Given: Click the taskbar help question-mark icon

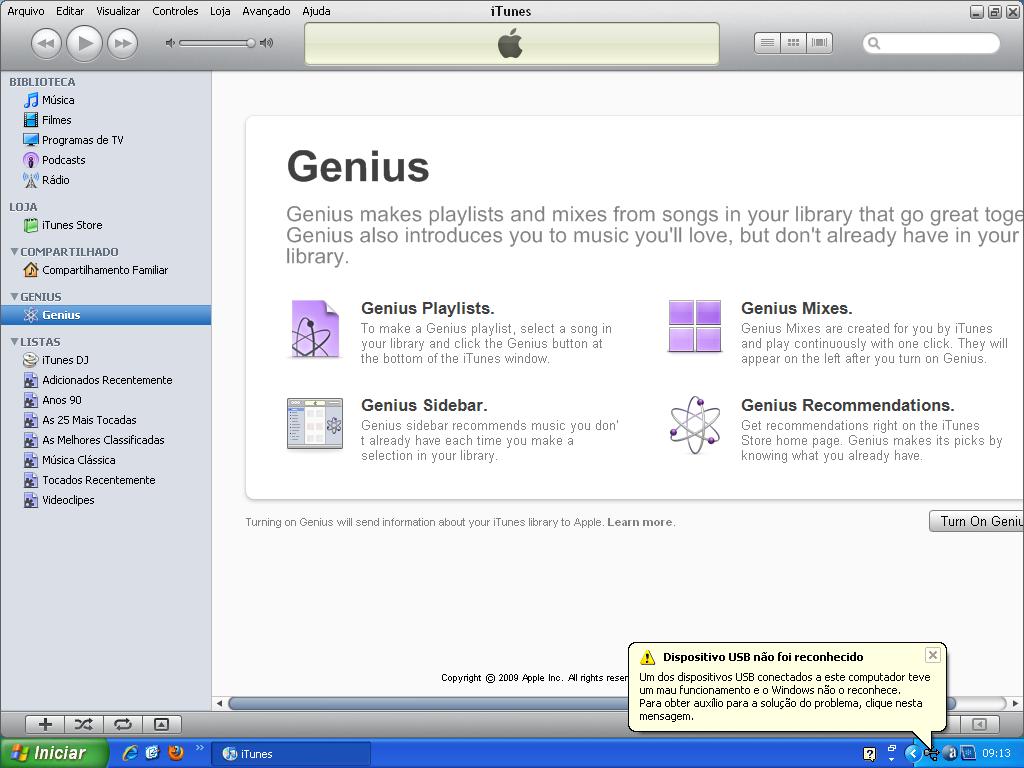Looking at the screenshot, I should click(x=869, y=754).
